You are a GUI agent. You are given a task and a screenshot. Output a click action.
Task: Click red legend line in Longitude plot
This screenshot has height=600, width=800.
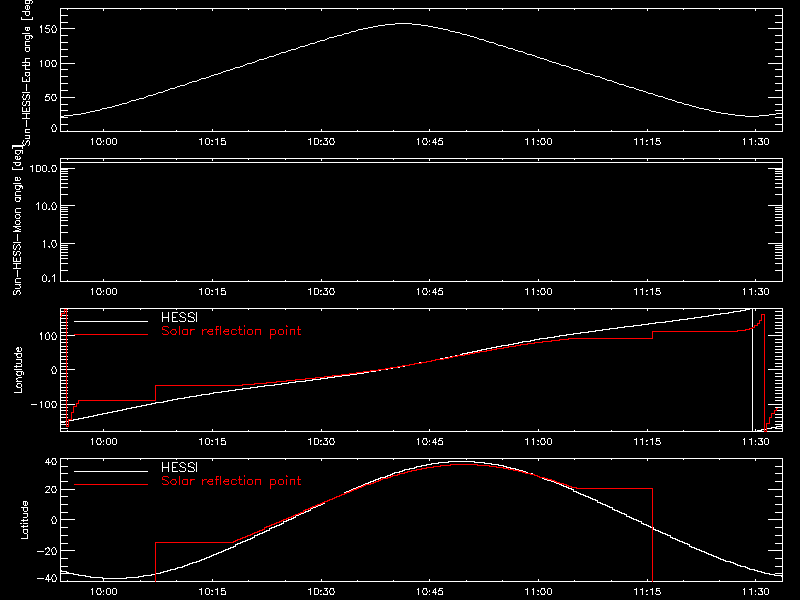[111, 335]
